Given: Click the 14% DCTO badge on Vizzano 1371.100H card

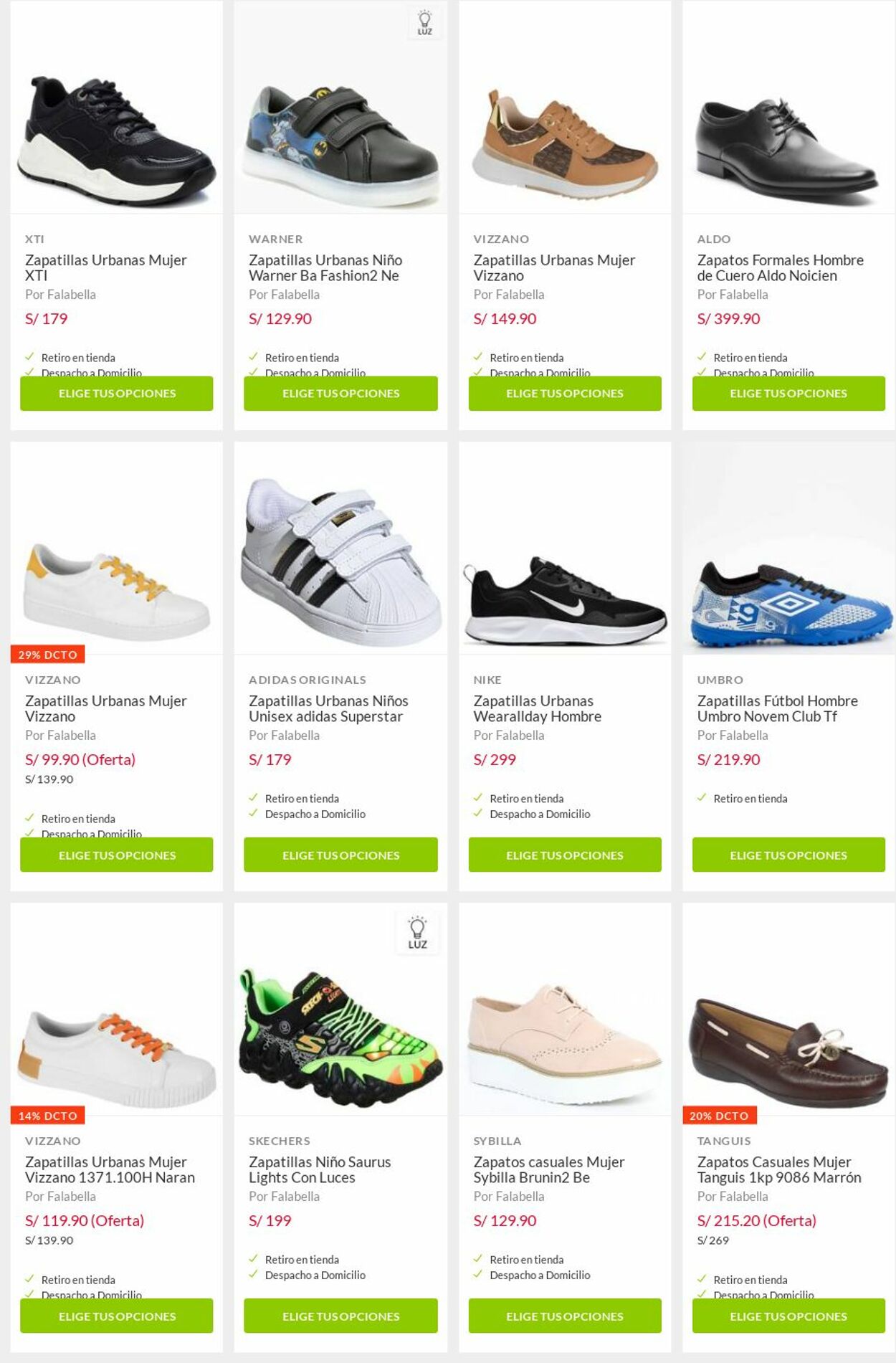Looking at the screenshot, I should [x=47, y=1116].
